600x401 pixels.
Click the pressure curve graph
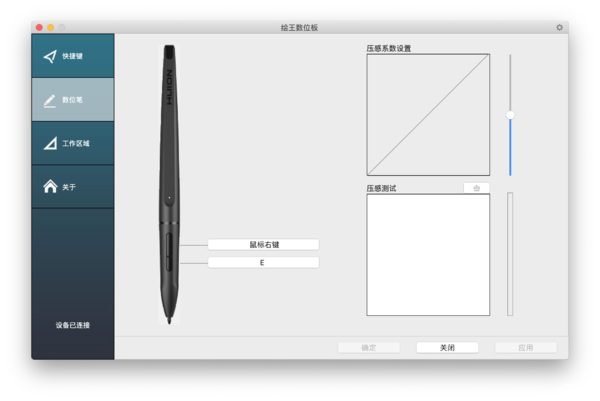(428, 115)
